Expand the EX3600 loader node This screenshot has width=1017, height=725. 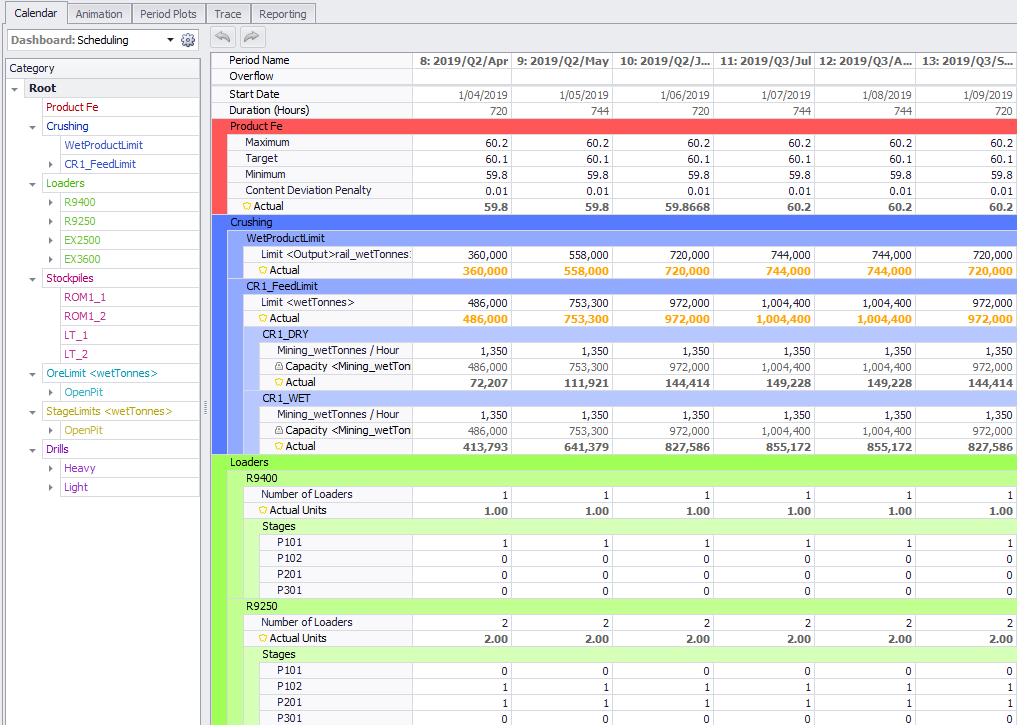coord(52,259)
